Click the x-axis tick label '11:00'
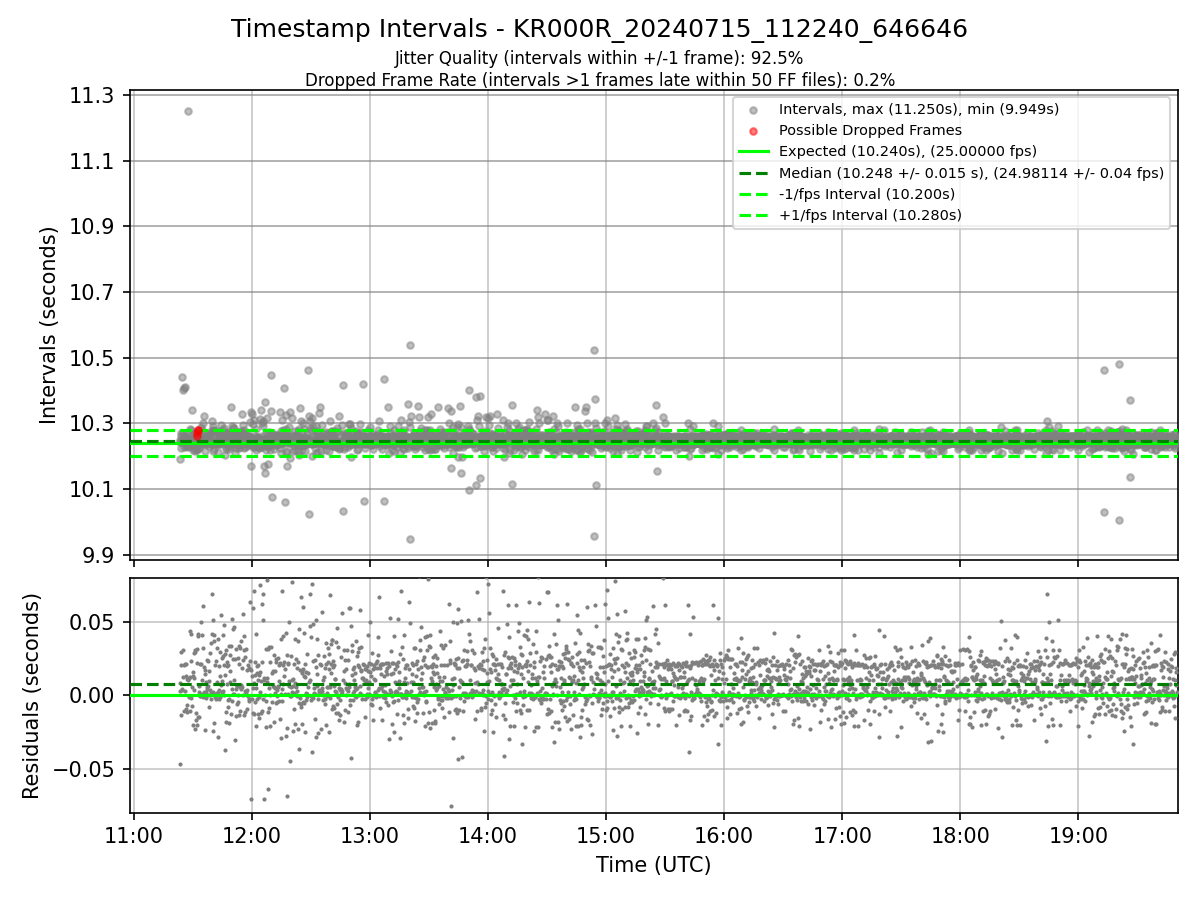This screenshot has width=1200, height=900. point(134,834)
